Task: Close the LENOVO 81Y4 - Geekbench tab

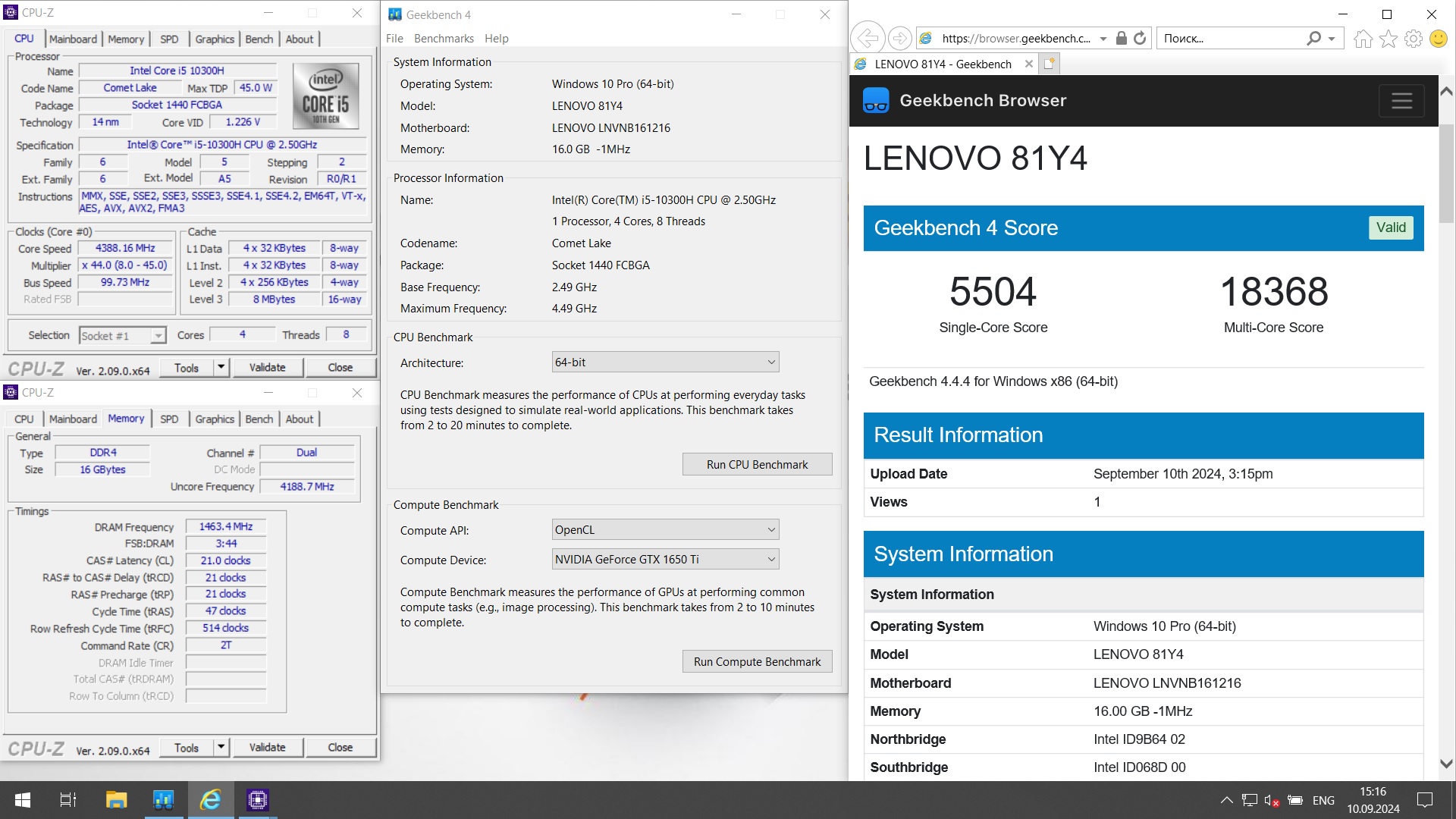Action: [x=1028, y=64]
